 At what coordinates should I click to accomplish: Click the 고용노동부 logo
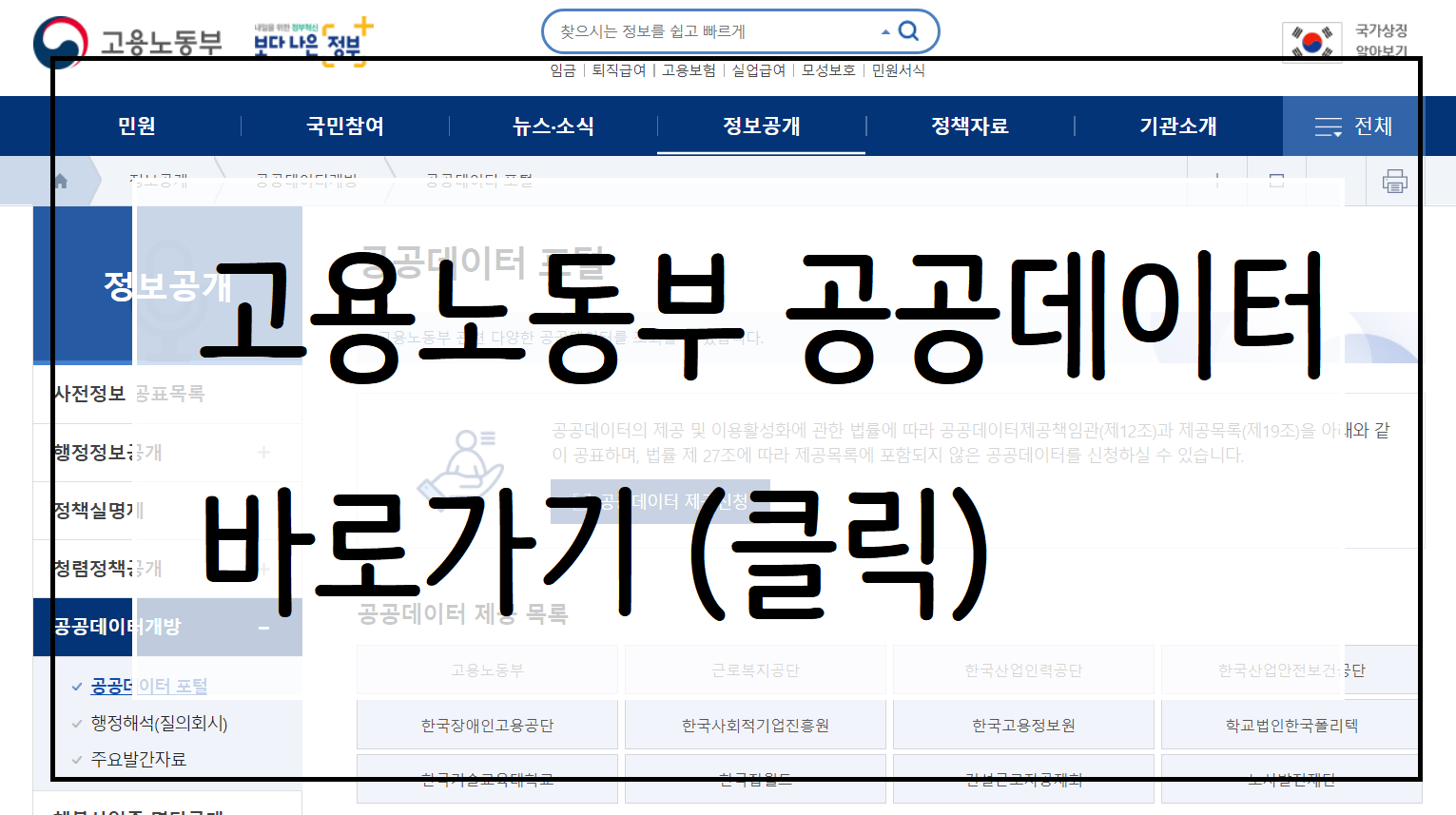[128, 42]
